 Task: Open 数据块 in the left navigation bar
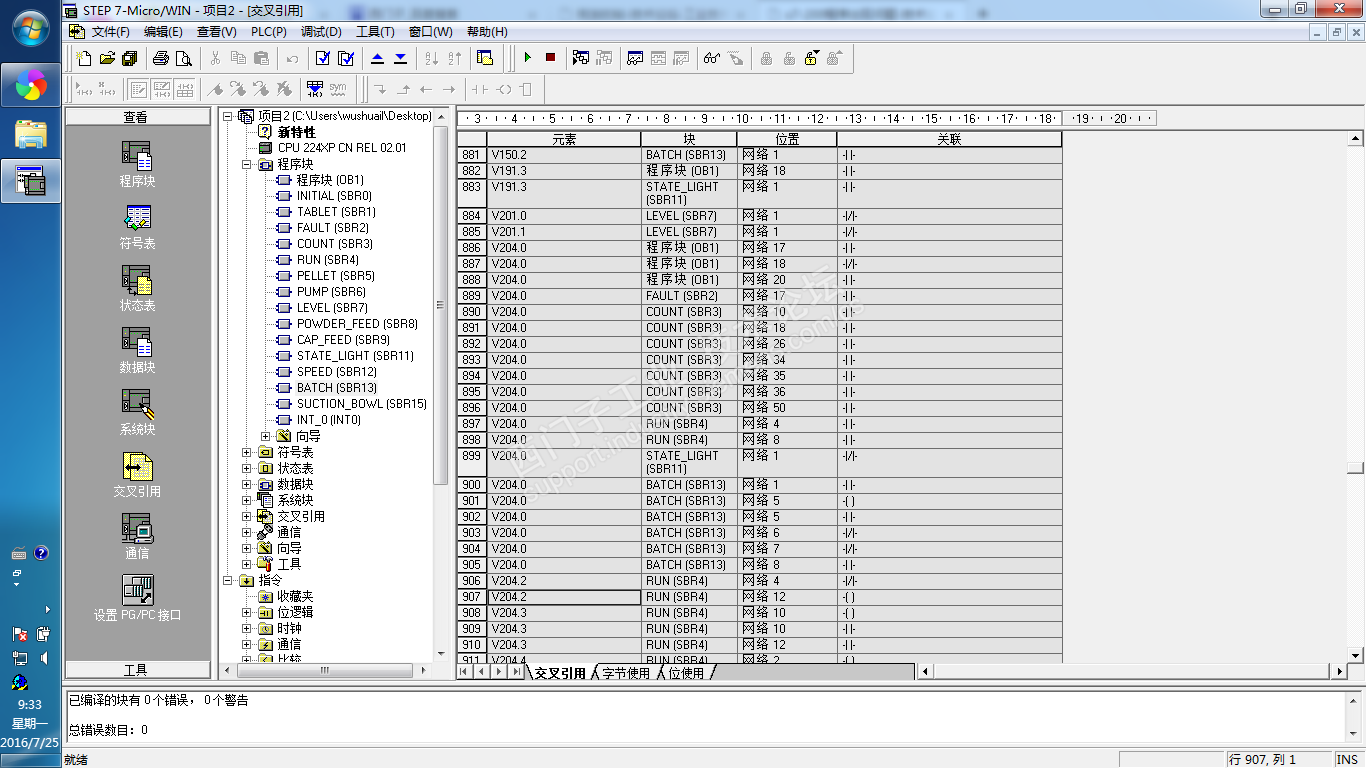[137, 351]
